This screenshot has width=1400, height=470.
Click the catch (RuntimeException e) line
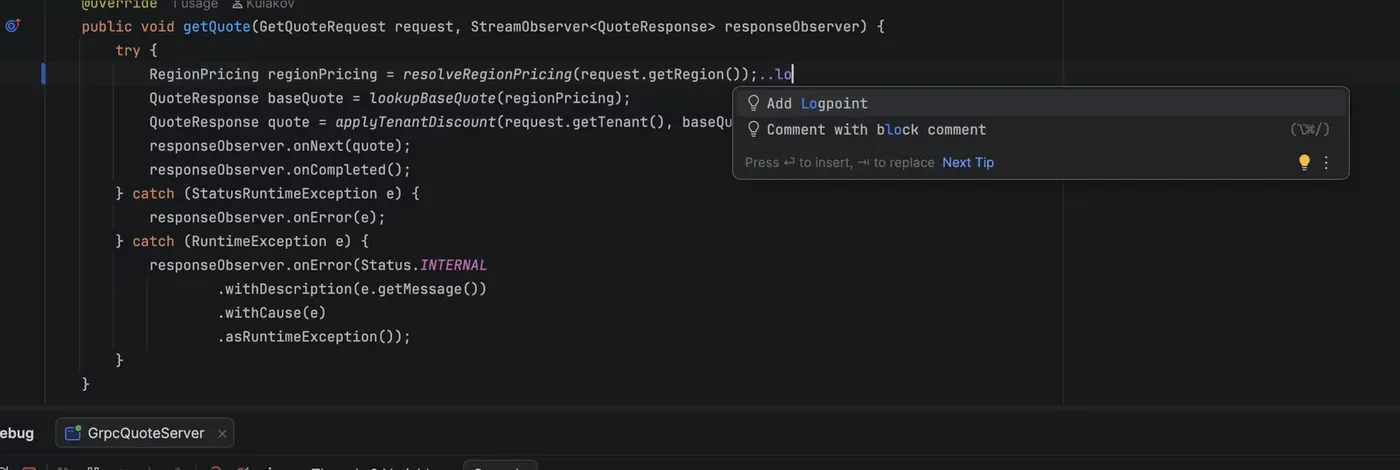tap(243, 241)
